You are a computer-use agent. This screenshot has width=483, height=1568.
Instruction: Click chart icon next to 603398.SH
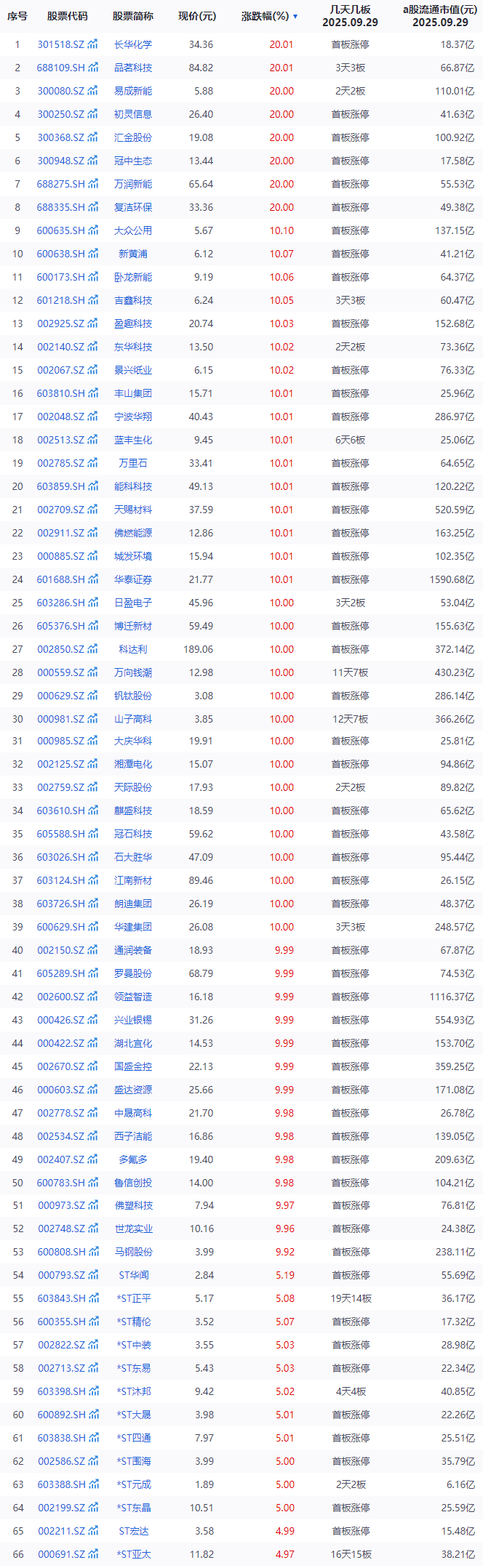pyautogui.click(x=94, y=1391)
